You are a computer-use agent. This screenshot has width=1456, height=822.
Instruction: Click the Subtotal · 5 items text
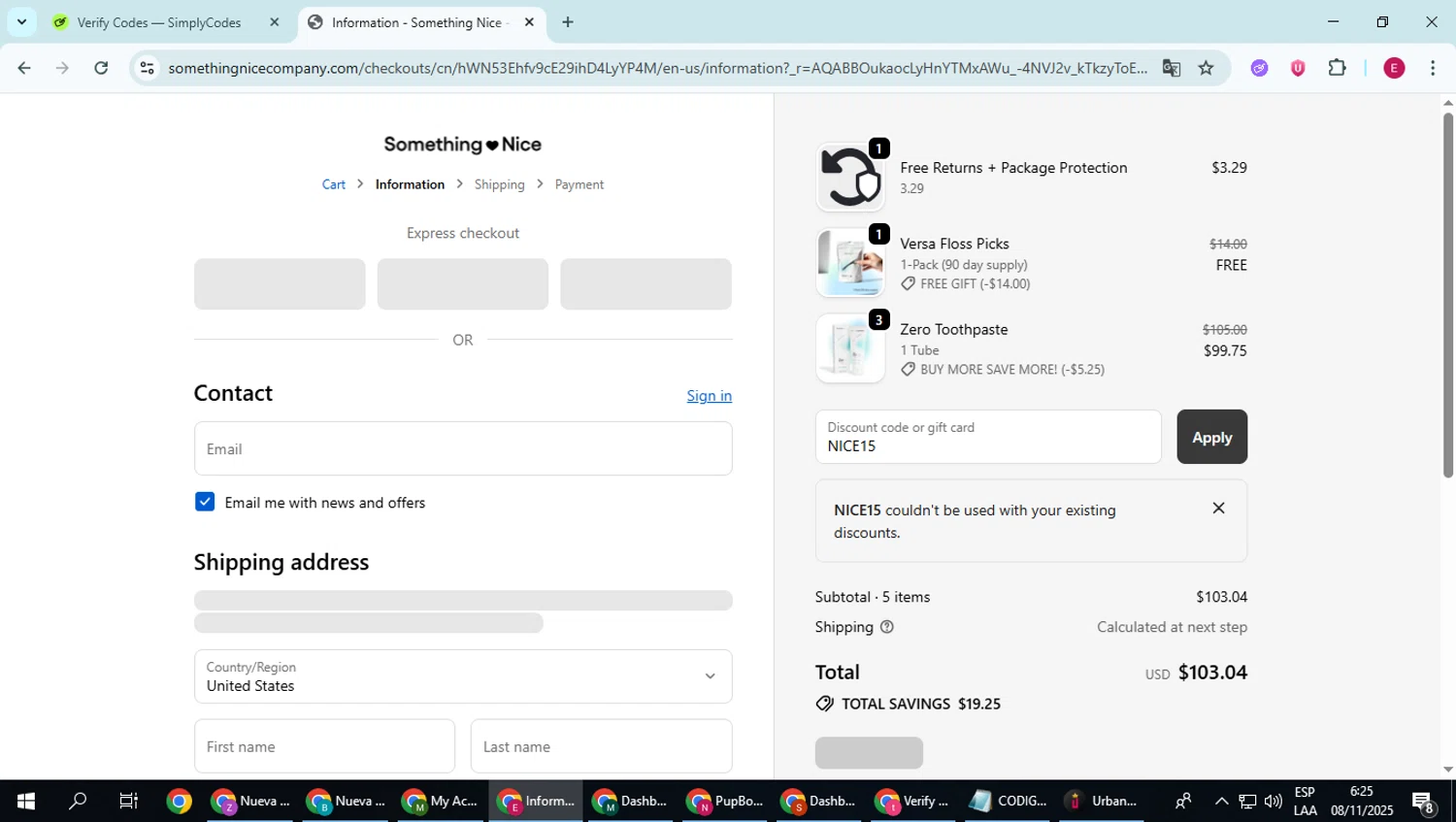(873, 597)
